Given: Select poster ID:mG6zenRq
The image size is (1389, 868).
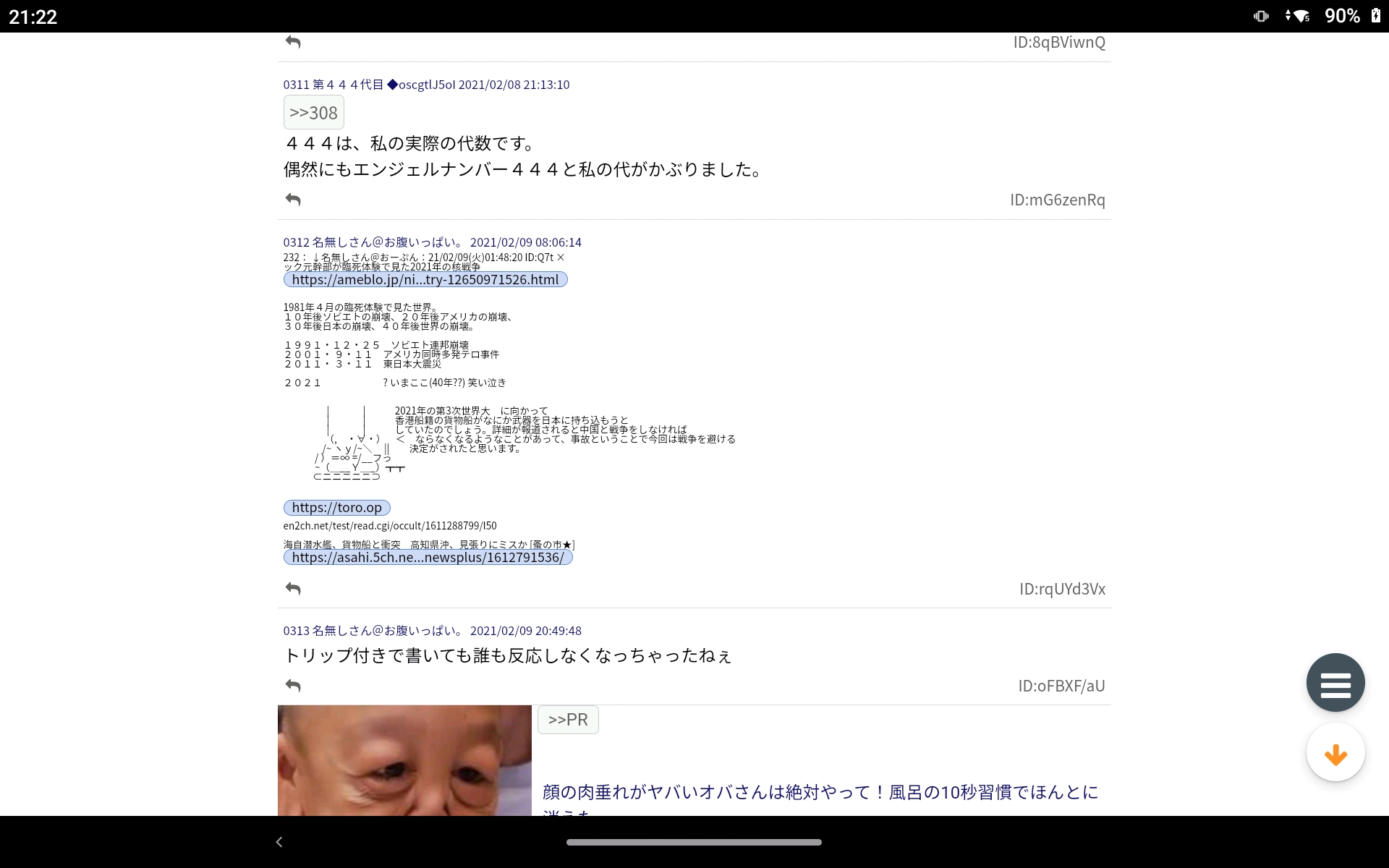Looking at the screenshot, I should 1058,200.
